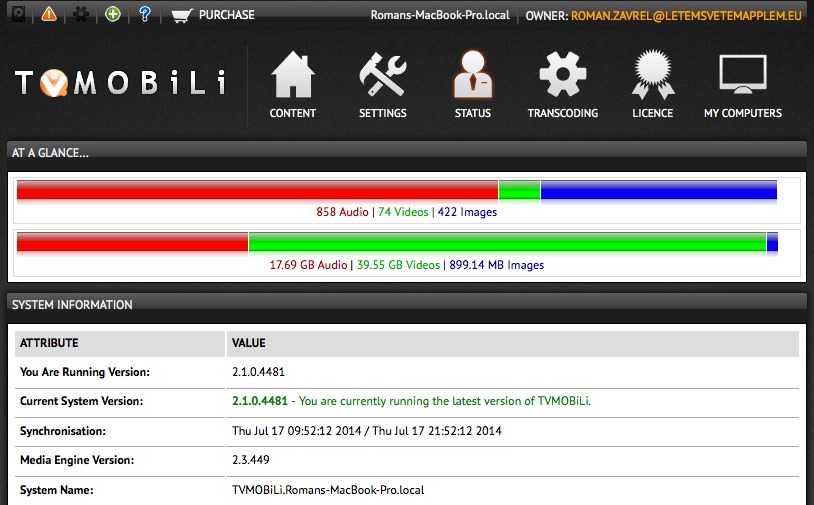Image resolution: width=814 pixels, height=505 pixels.
Task: Open My Computers via the monitor icon
Action: (743, 74)
